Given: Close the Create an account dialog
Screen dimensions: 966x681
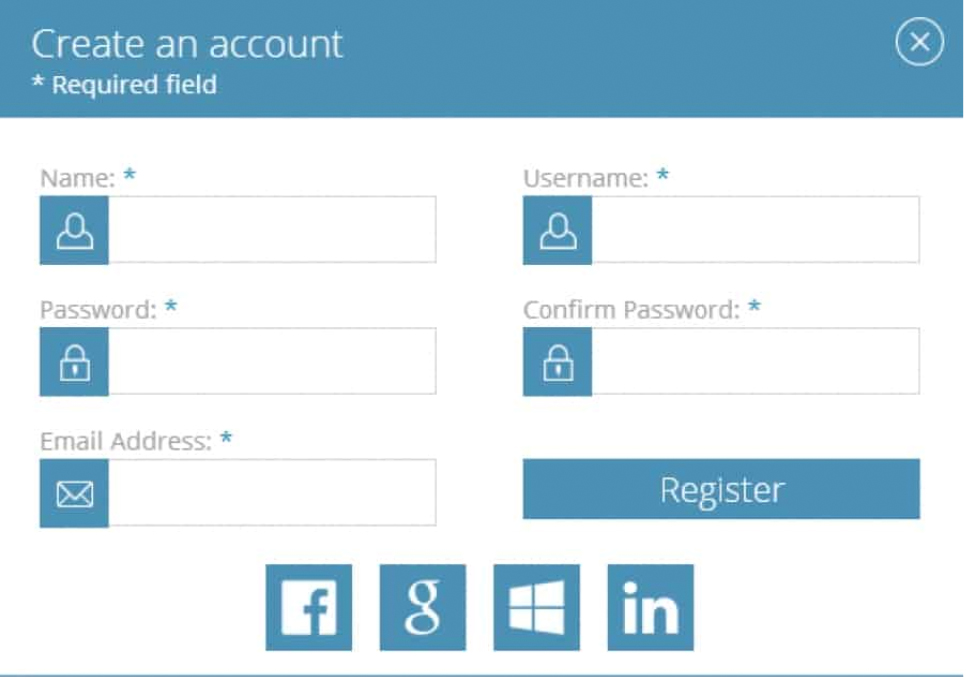Looking at the screenshot, I should [919, 43].
